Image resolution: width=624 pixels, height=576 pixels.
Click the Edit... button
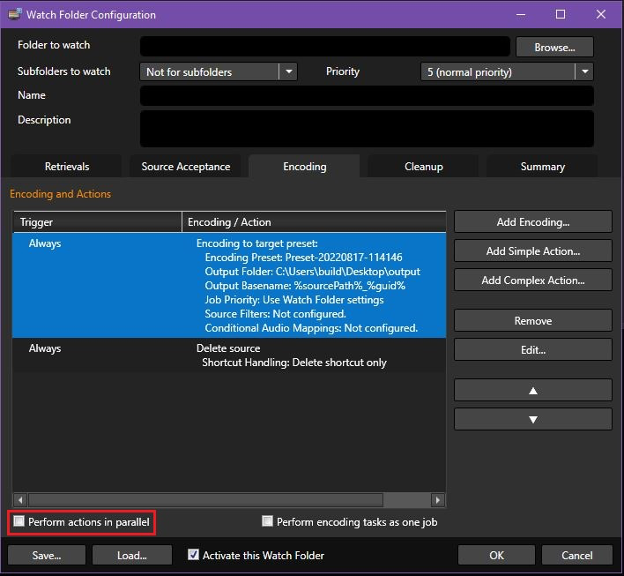[533, 350]
